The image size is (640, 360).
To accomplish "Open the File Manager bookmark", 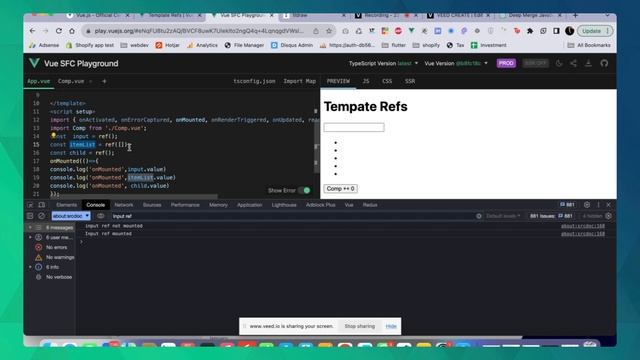I will point(244,45).
